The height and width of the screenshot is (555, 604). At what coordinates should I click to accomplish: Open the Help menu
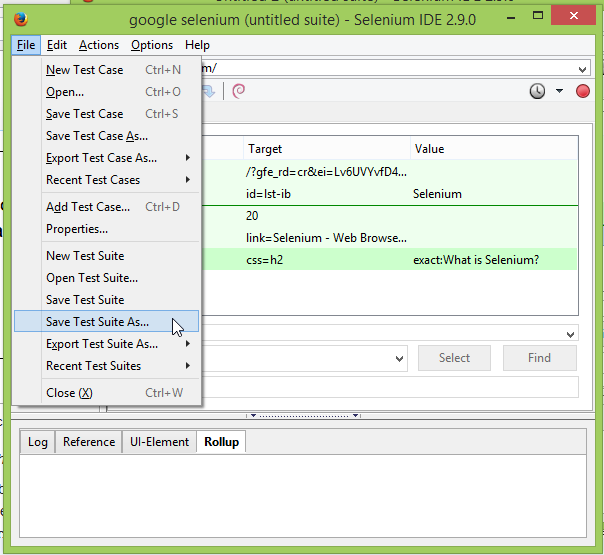tap(197, 45)
